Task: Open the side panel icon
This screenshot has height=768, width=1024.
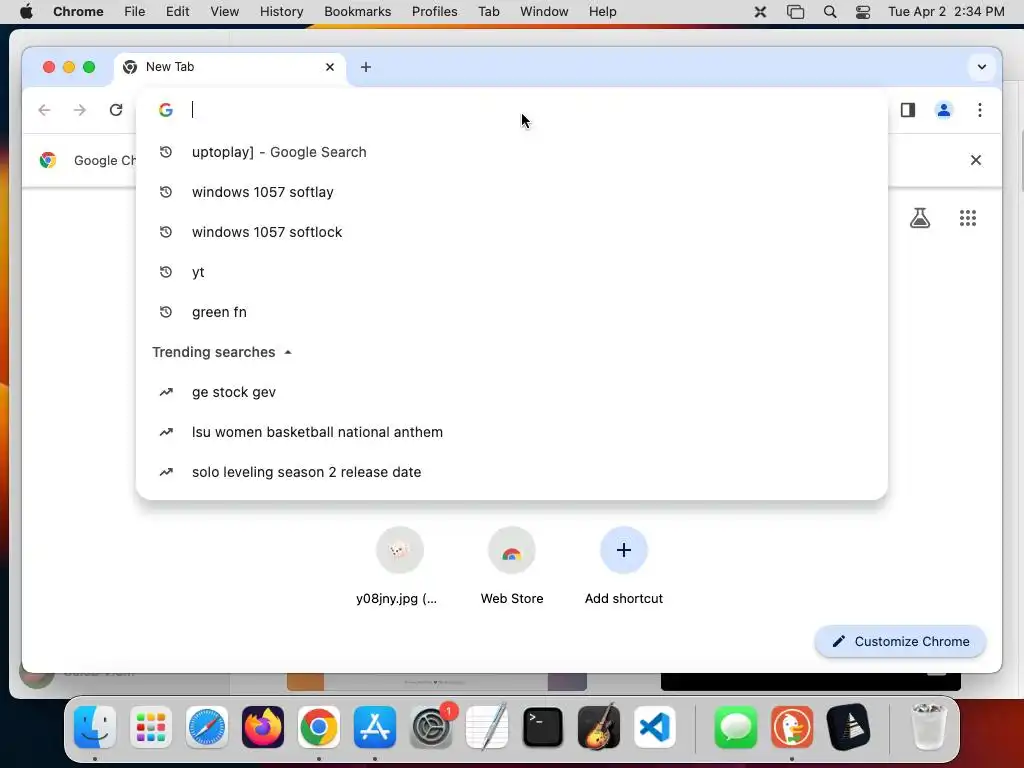Action: coord(908,110)
